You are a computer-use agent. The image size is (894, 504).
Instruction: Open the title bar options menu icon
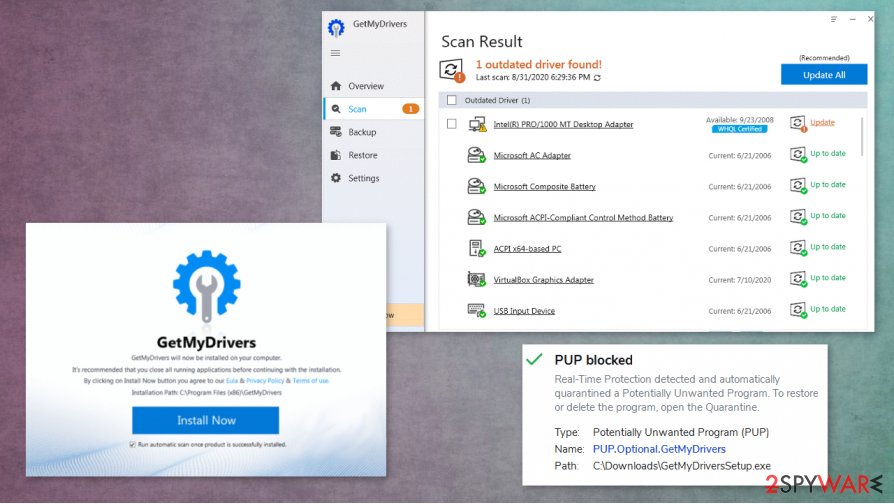click(834, 19)
